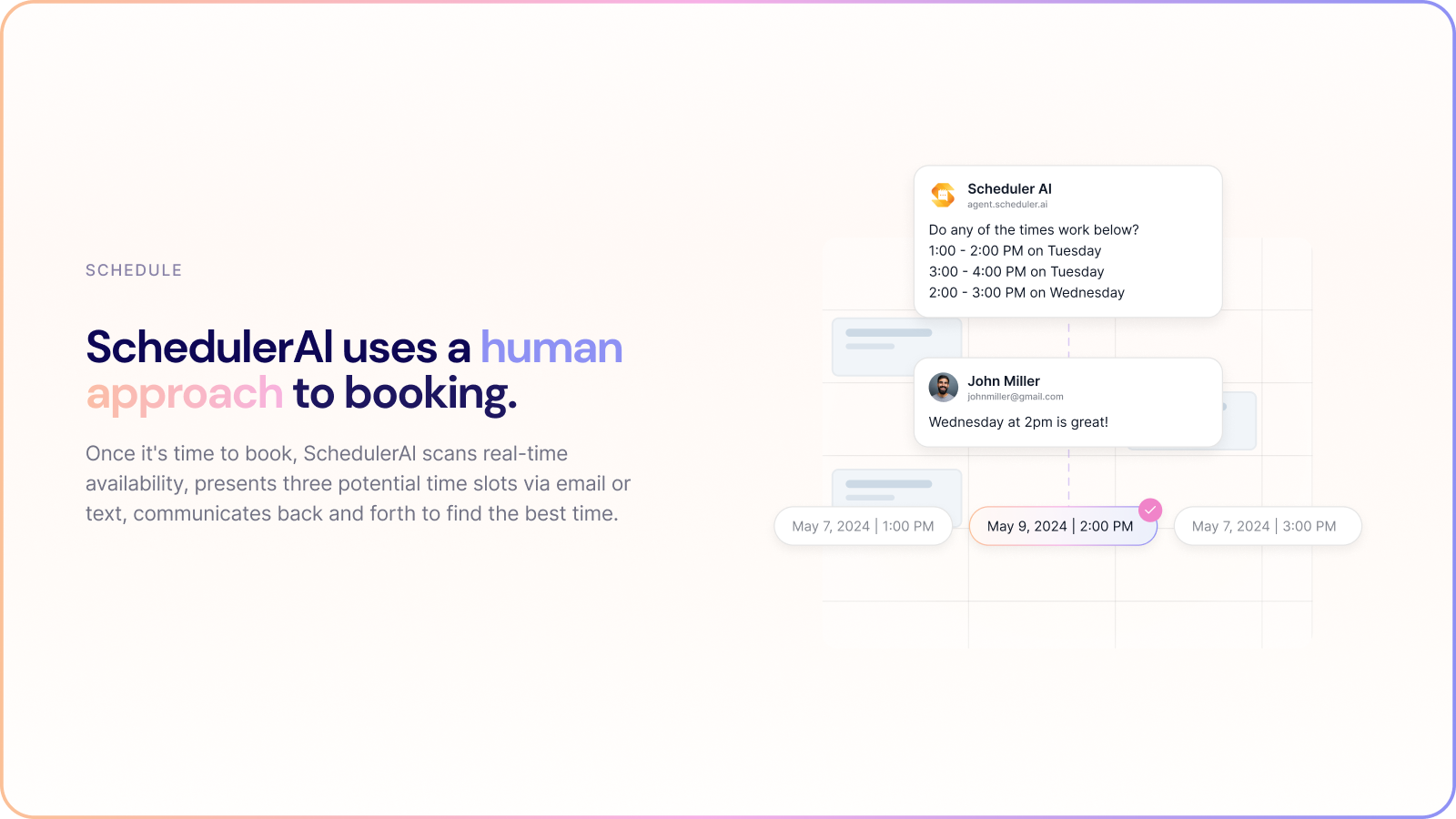Pick the 3:00 - 4:00 PM on Tuesday option
Screen dimensions: 1456x819
coord(1016,272)
